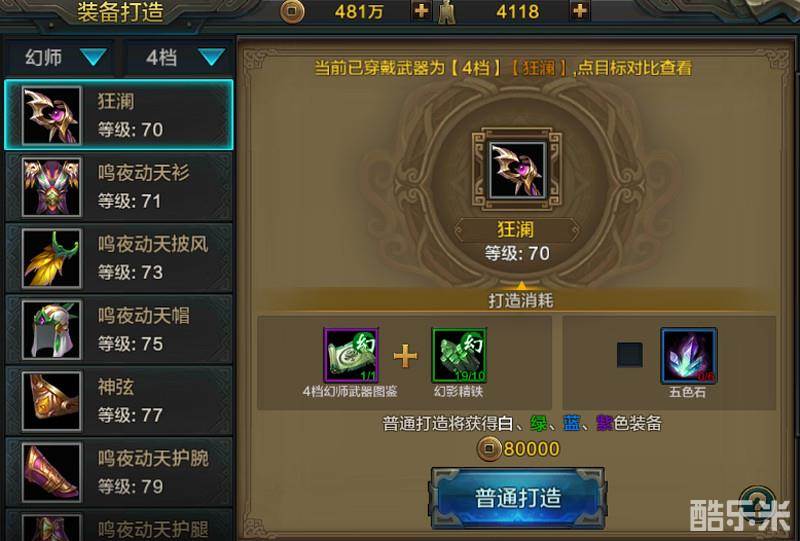
Task: Select the 鸣夜动天护腕 list entry
Action: click(119, 473)
